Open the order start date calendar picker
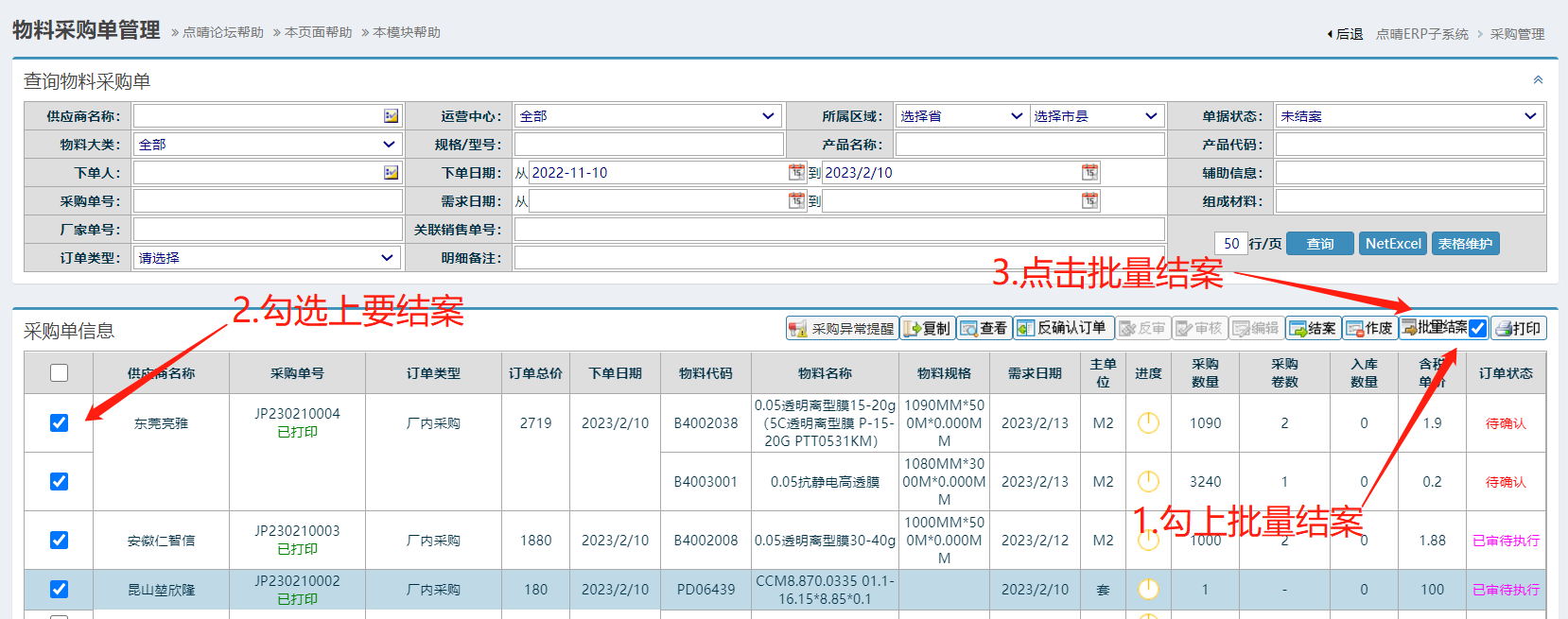Screen dimensions: 1568x619 coord(796,173)
